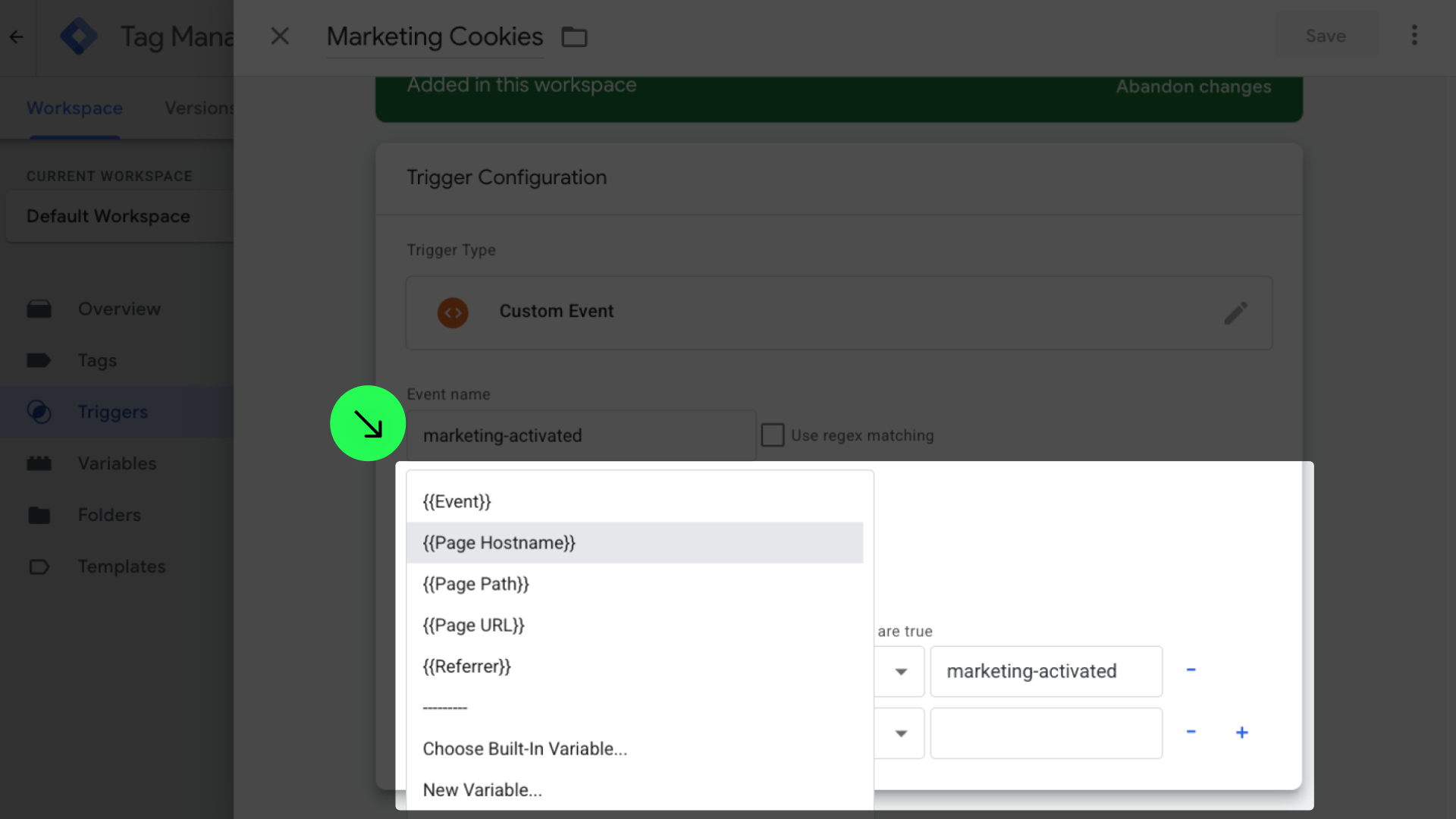
Task: Click the Save button
Action: coord(1326,36)
